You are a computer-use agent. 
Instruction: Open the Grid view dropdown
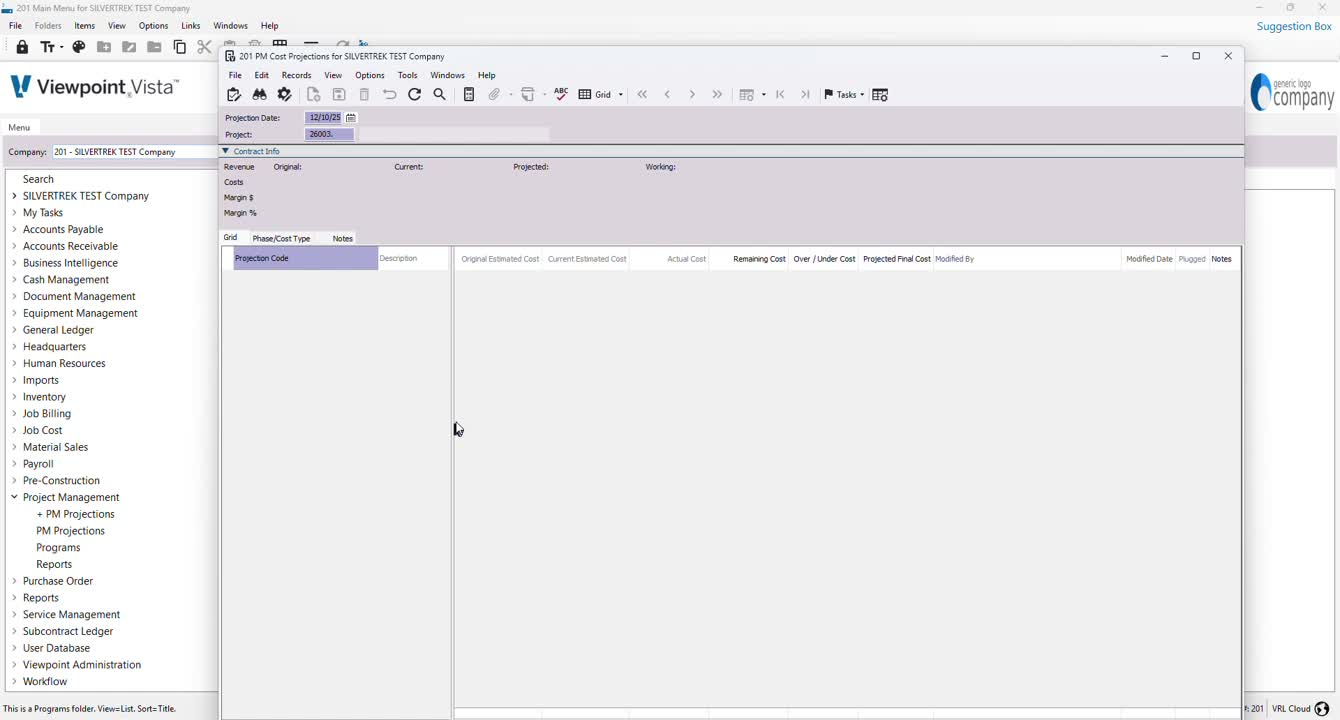pos(601,95)
